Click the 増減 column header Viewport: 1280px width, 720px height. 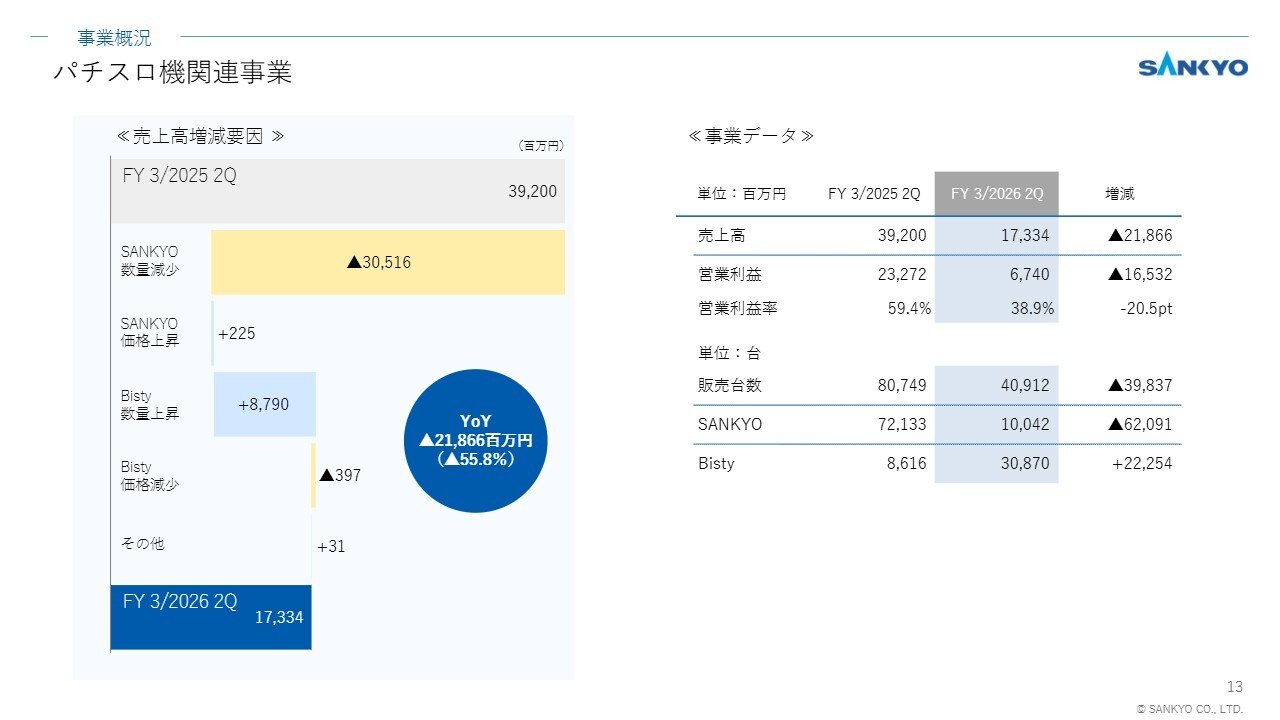tap(1119, 194)
